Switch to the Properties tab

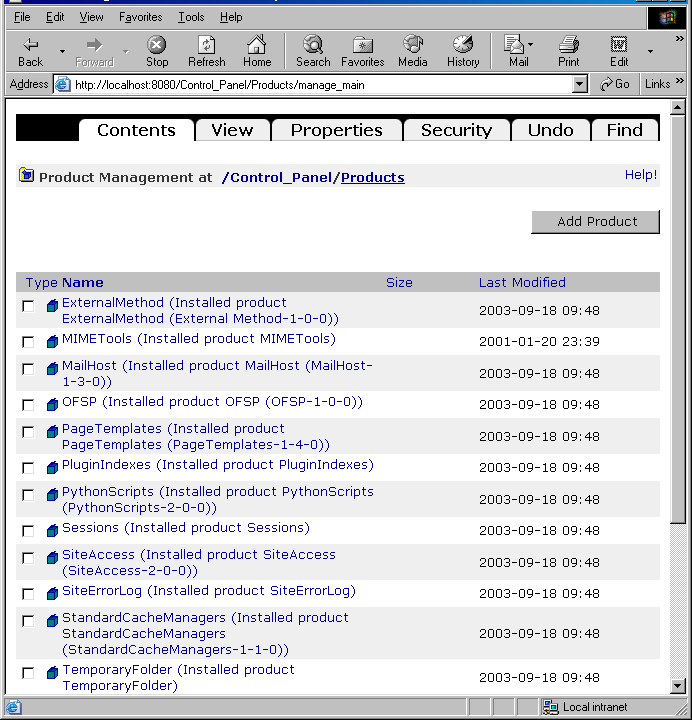337,130
